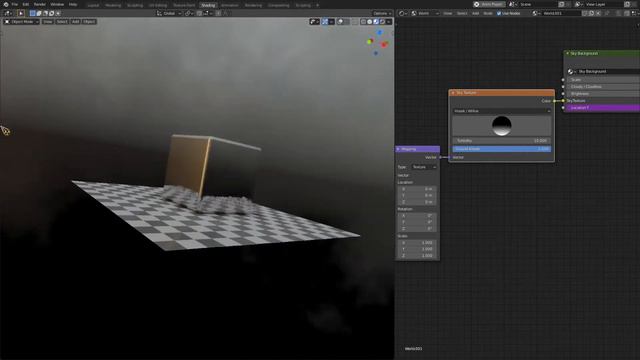This screenshot has height=360, width=640.
Task: Click the intersect selection mode icon
Action: click(58, 13)
